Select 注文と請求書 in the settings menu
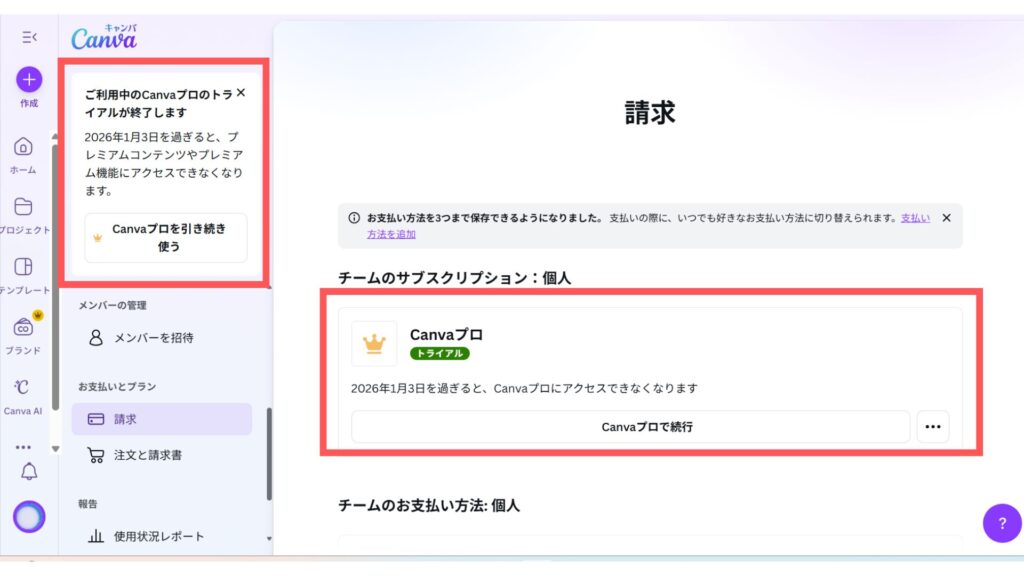Image resolution: width=1024 pixels, height=576 pixels. pyautogui.click(x=147, y=455)
